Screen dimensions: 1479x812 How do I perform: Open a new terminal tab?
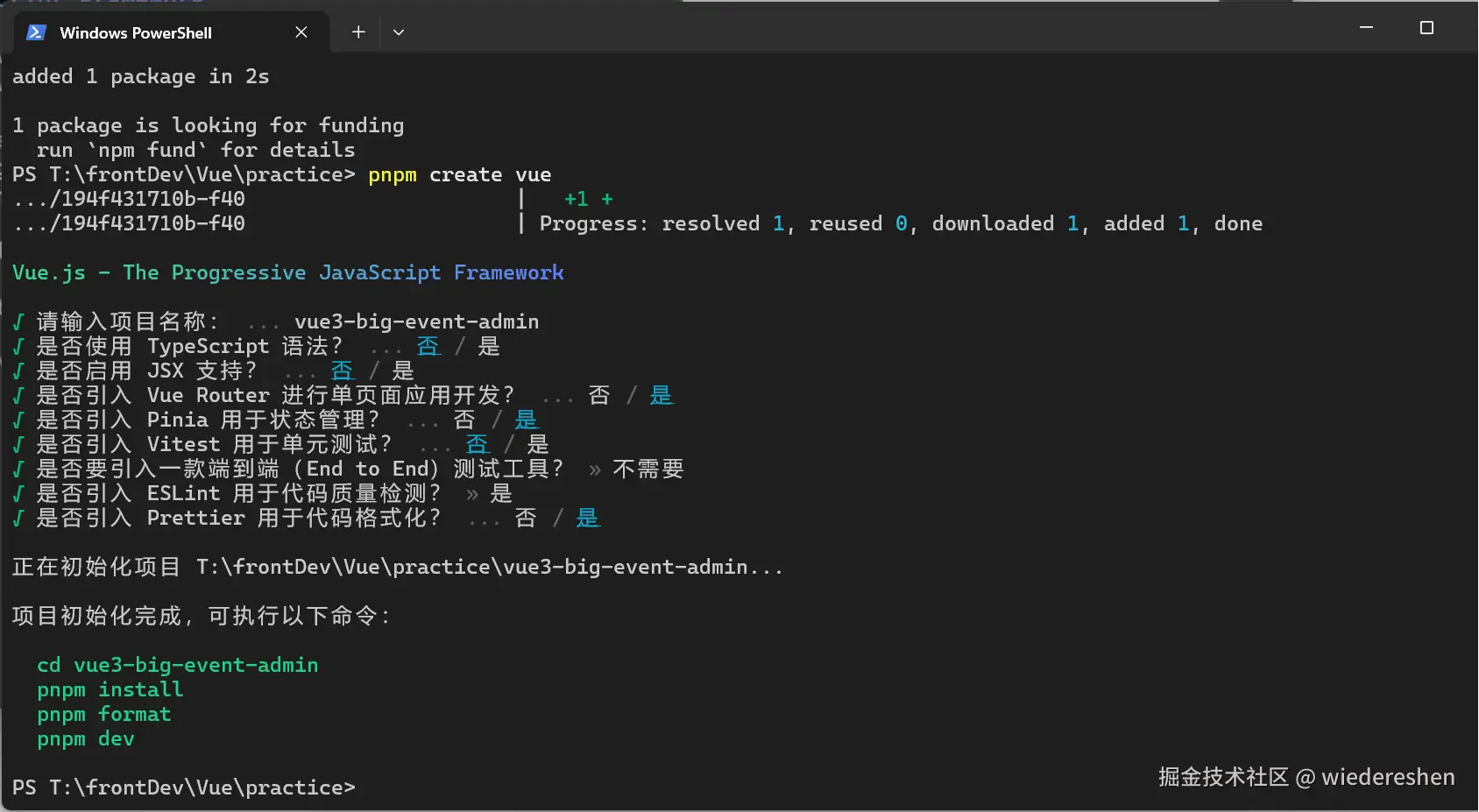tap(358, 32)
